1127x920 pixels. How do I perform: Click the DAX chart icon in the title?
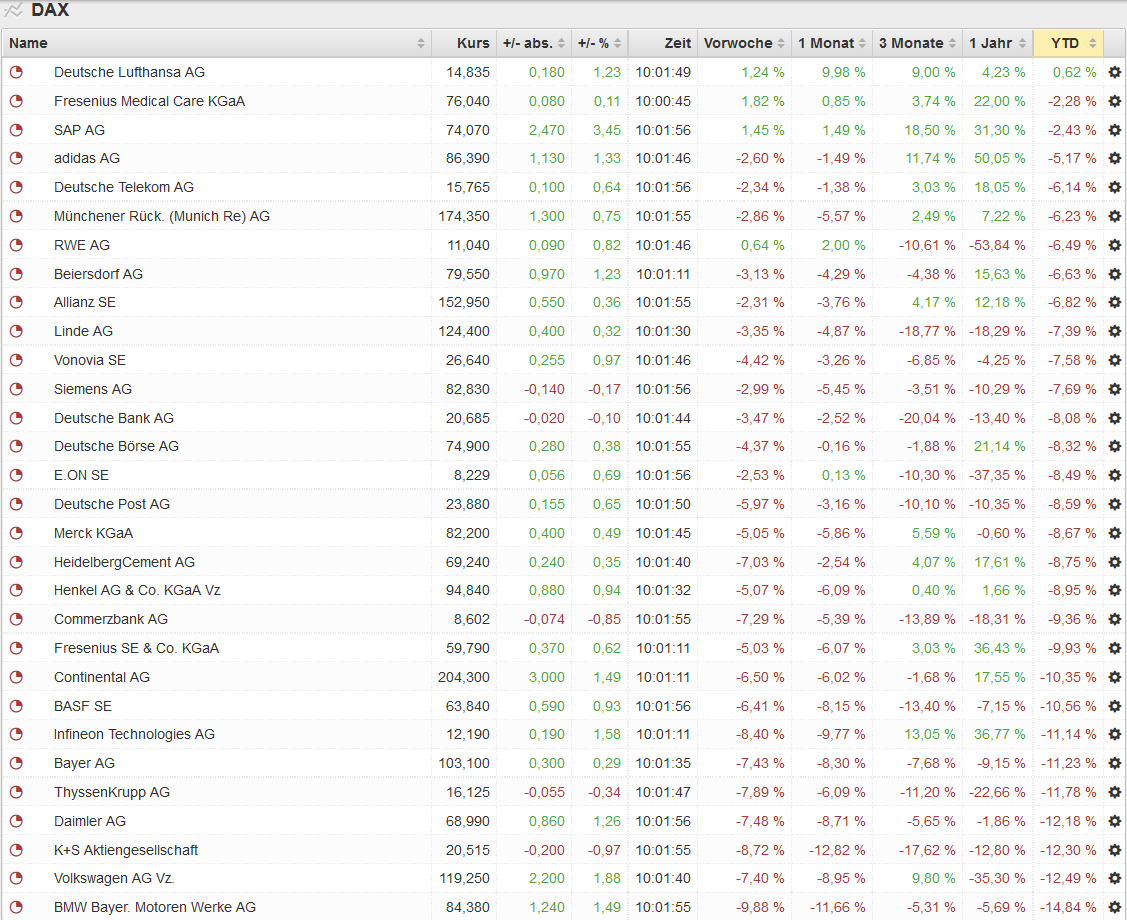tap(14, 11)
